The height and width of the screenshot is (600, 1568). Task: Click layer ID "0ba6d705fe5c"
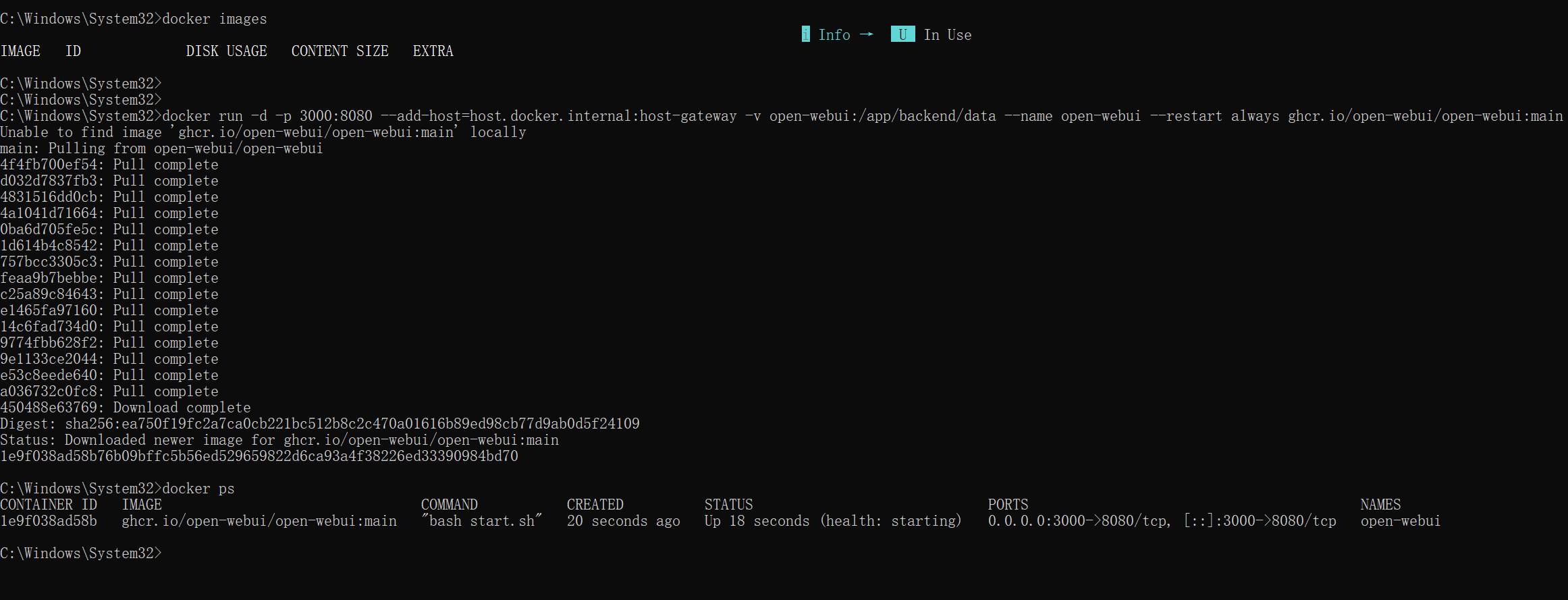49,229
